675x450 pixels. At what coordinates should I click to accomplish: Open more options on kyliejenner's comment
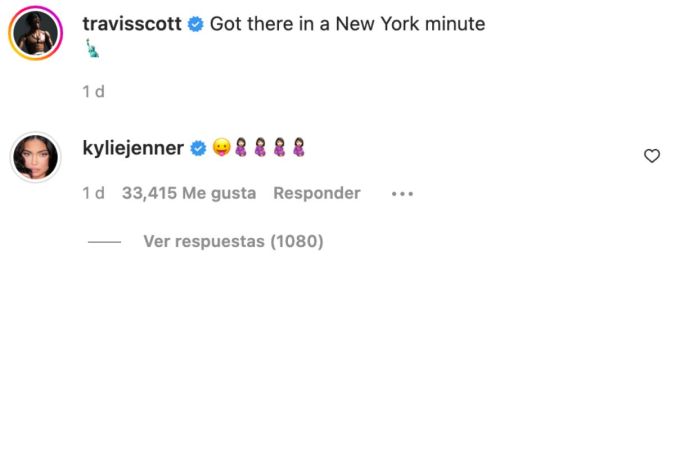coord(402,194)
